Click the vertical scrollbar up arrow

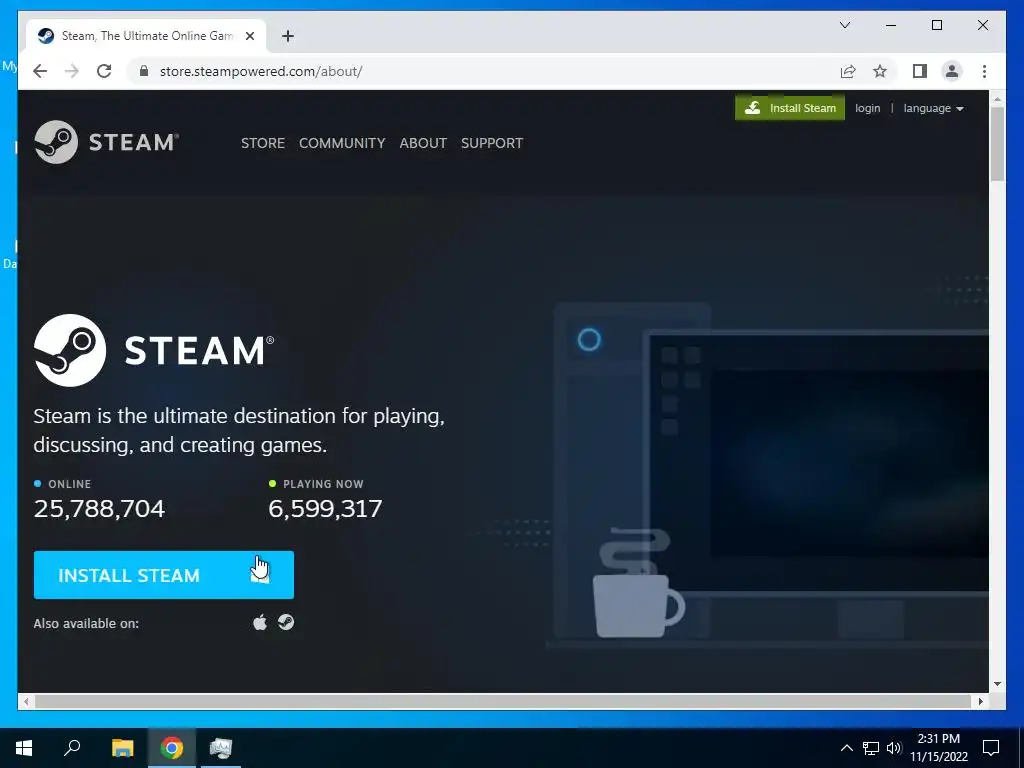point(997,99)
